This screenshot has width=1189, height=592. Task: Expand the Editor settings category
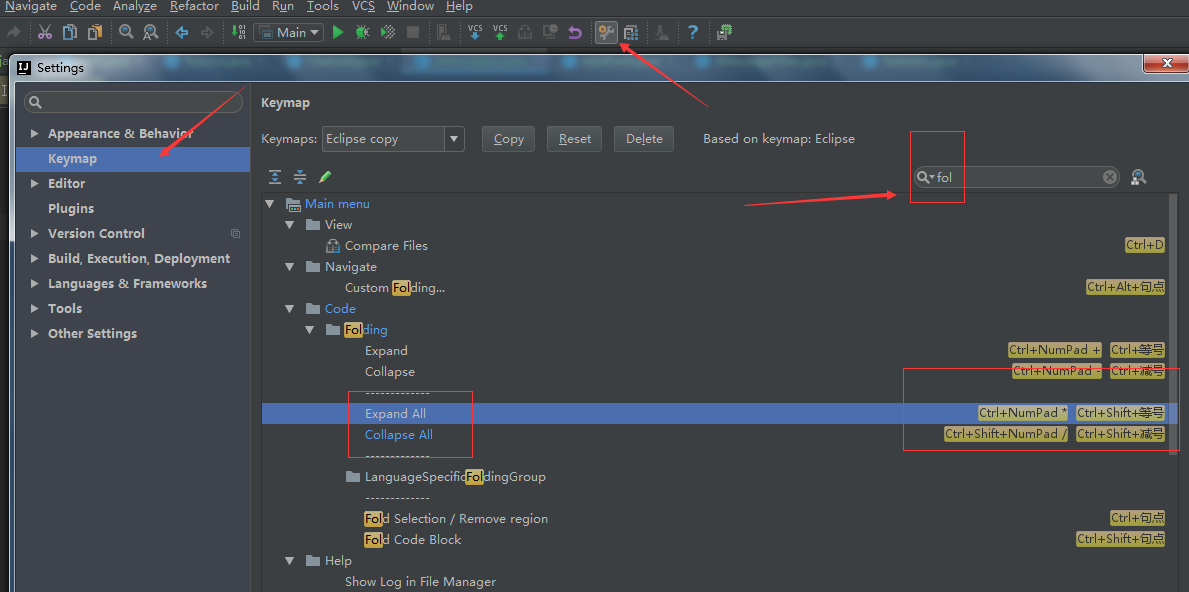(x=35, y=184)
